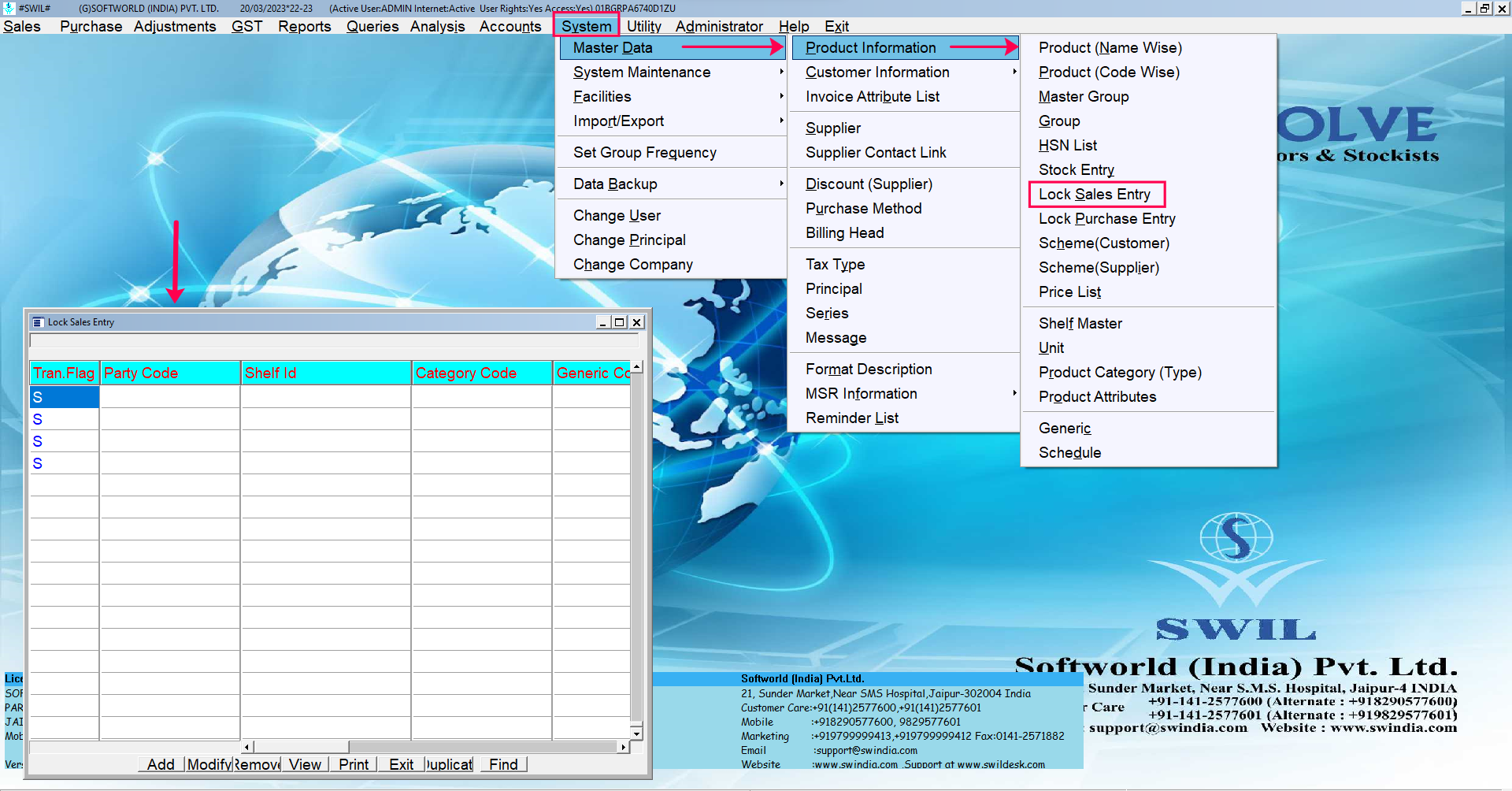This screenshot has width=1512, height=791.
Task: Open Purchase Method
Action: (905, 208)
